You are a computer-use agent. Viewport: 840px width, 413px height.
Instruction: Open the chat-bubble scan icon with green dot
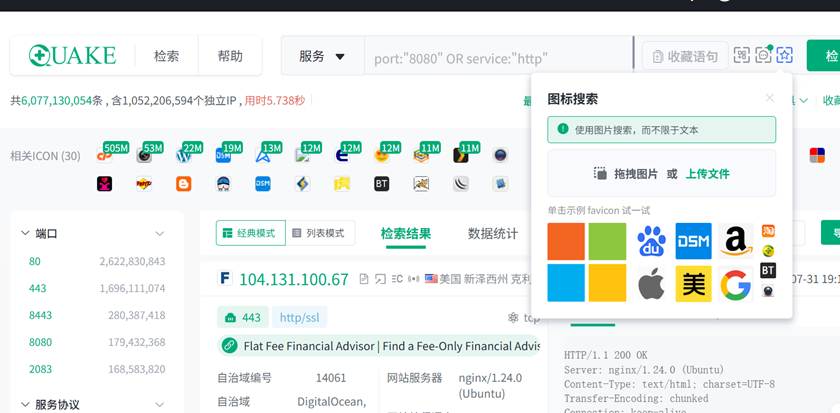(x=763, y=55)
